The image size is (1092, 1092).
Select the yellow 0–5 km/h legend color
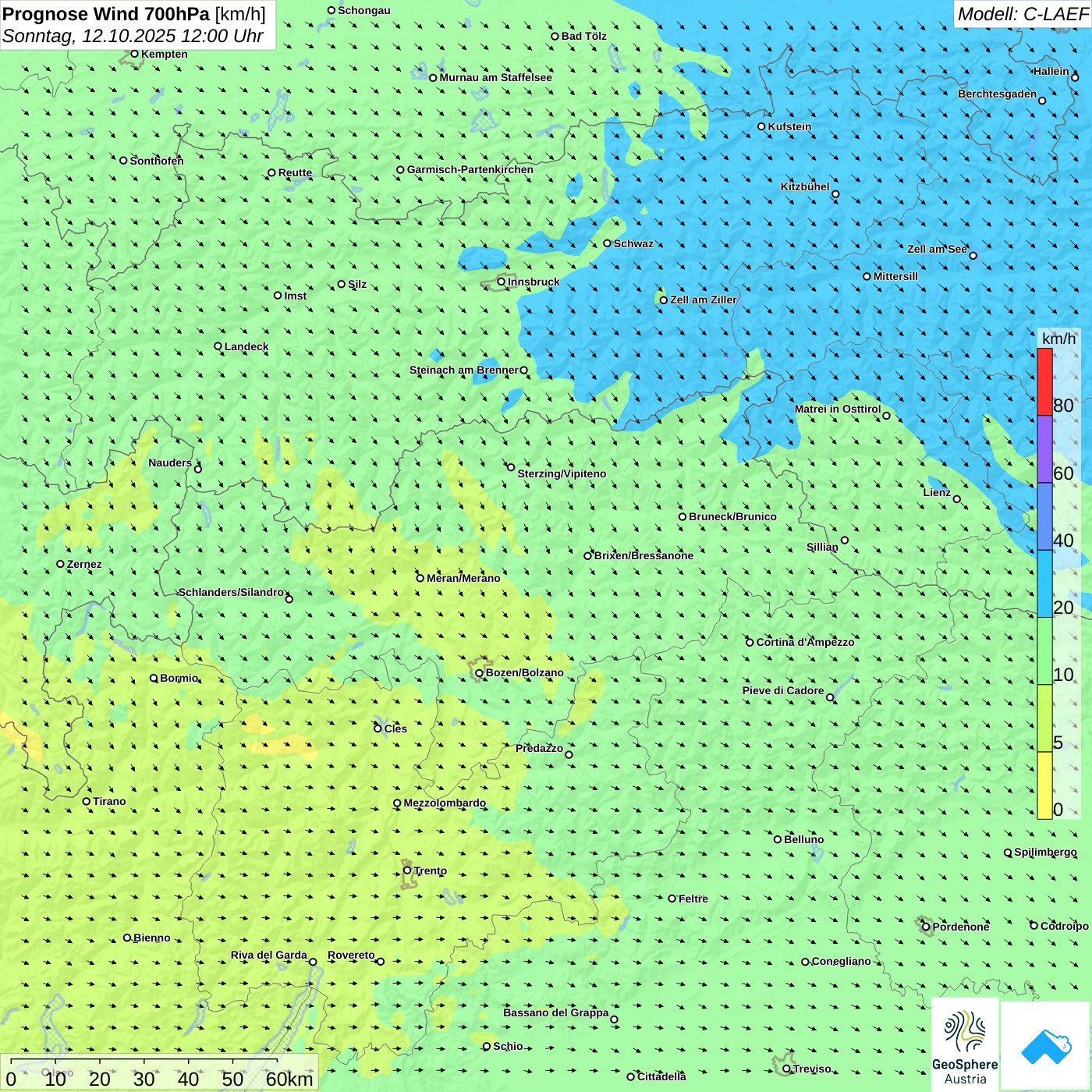[x=1044, y=785]
